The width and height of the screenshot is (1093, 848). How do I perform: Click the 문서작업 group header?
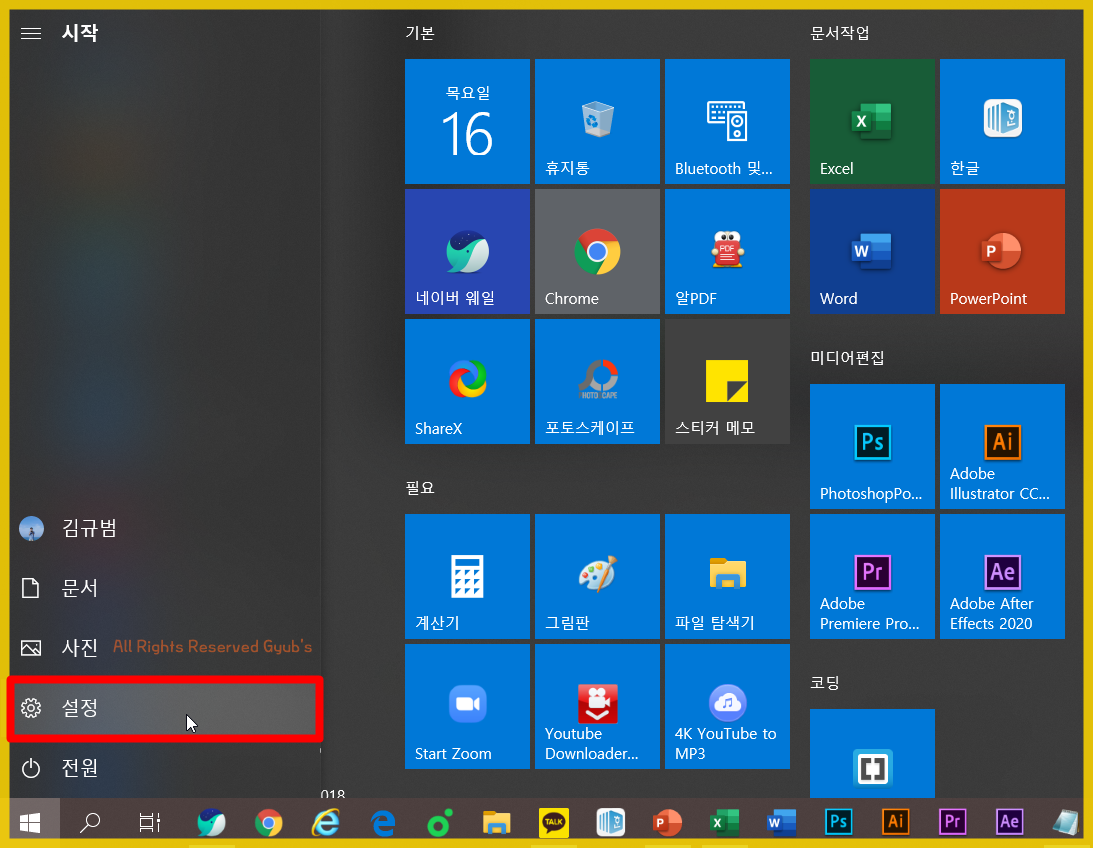click(840, 33)
